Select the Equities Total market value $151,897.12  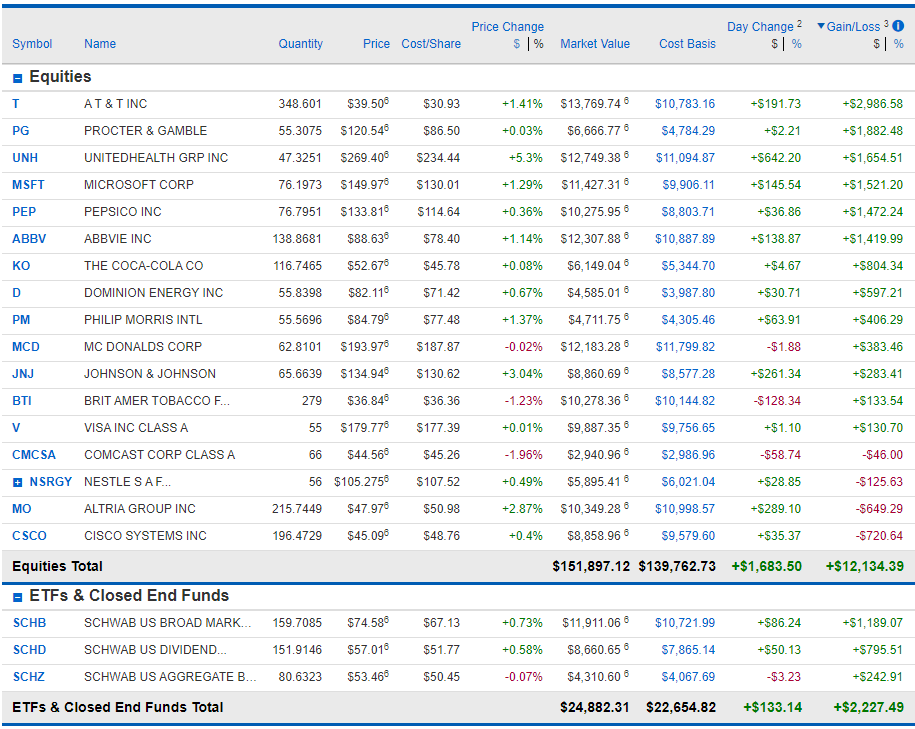click(x=591, y=566)
